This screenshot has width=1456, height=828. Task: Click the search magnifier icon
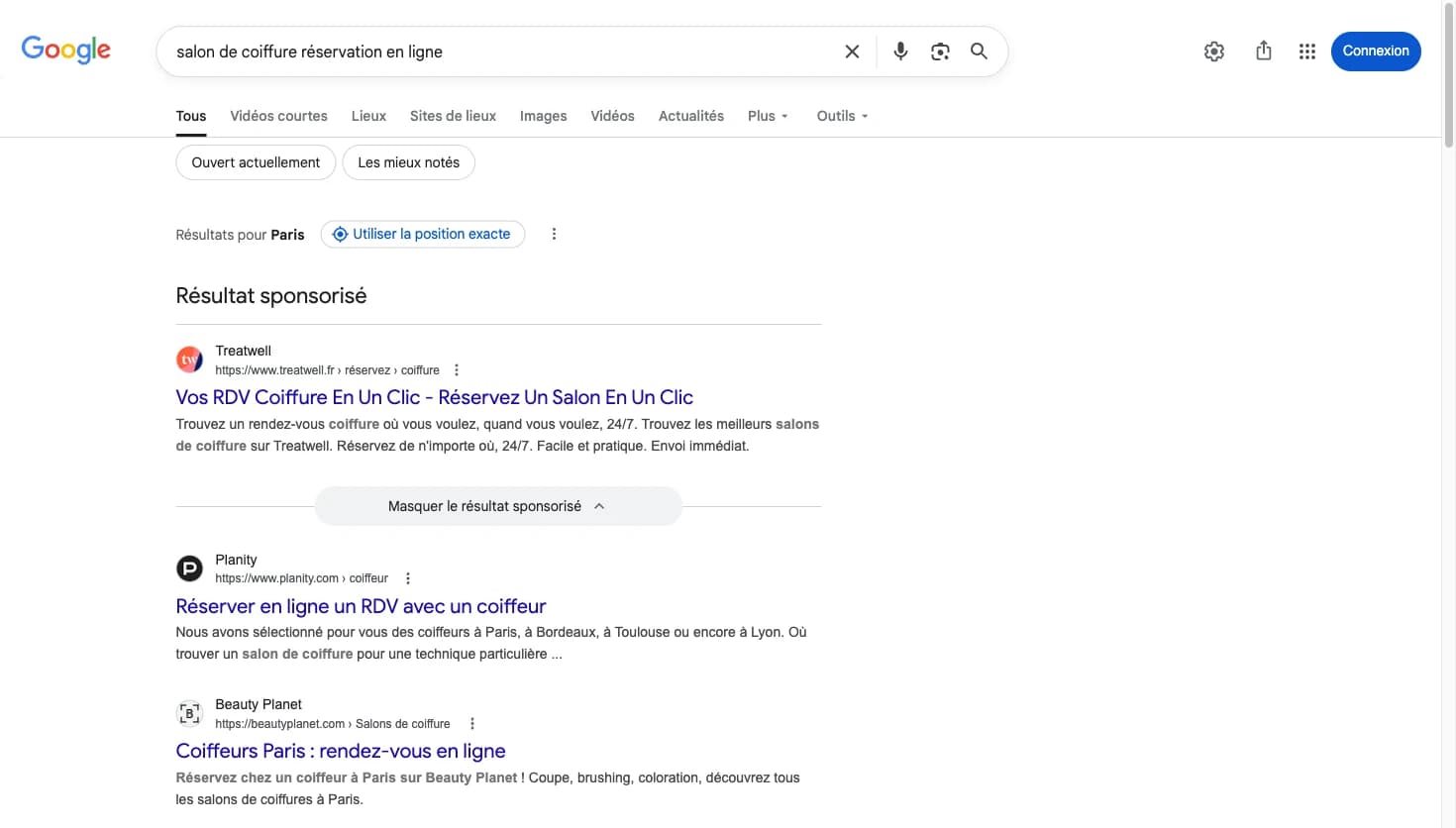click(x=979, y=51)
